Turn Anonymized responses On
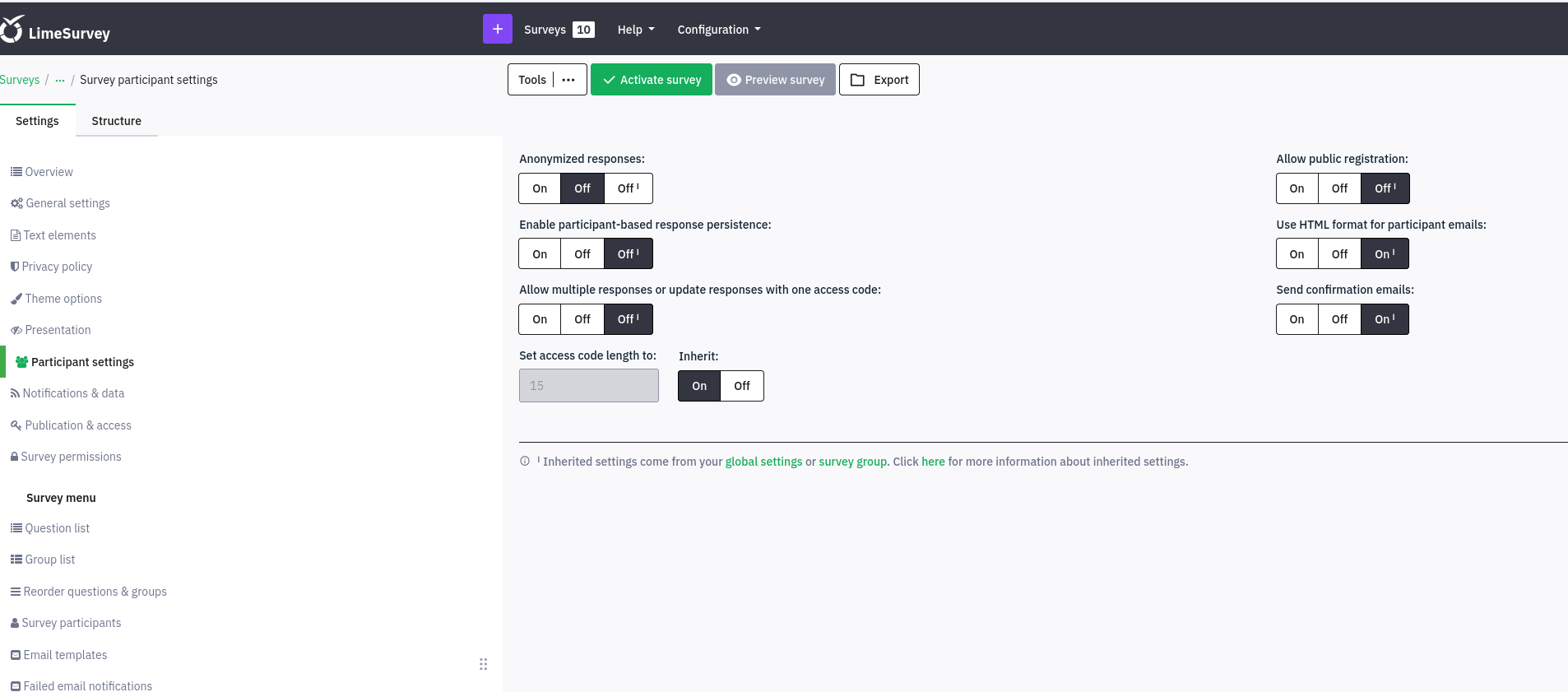This screenshot has height=692, width=1568. click(540, 188)
